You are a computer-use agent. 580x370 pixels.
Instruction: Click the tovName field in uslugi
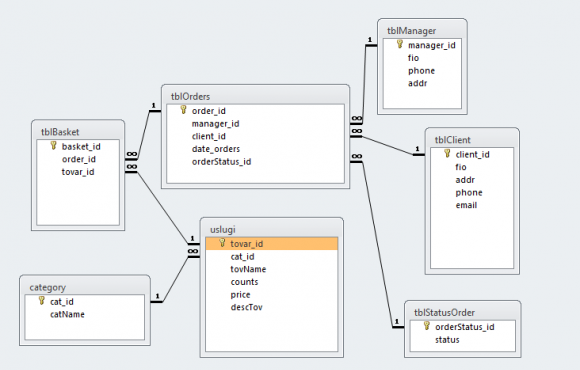[248, 269]
